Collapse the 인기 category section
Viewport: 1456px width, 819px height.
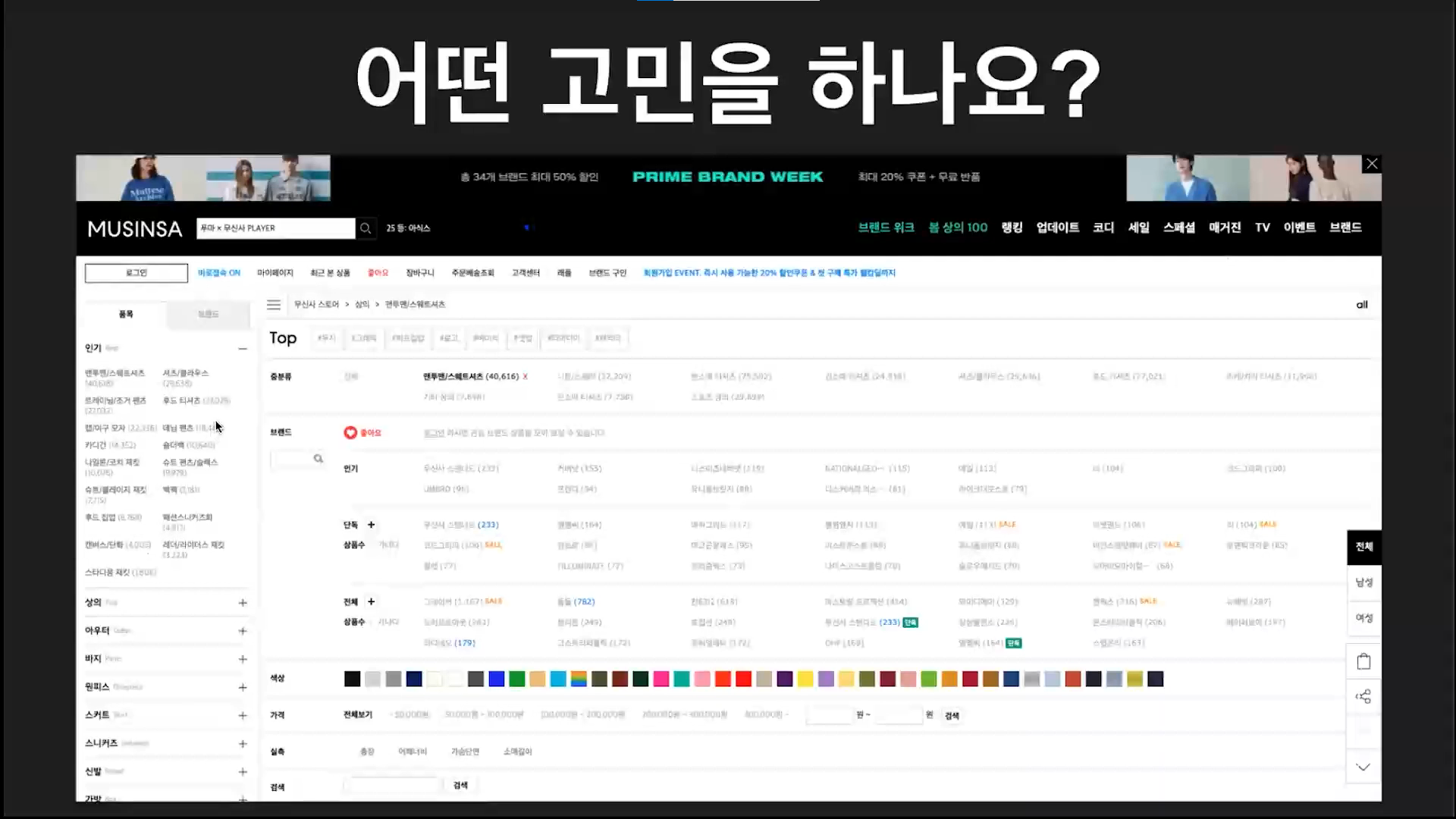coord(243,349)
